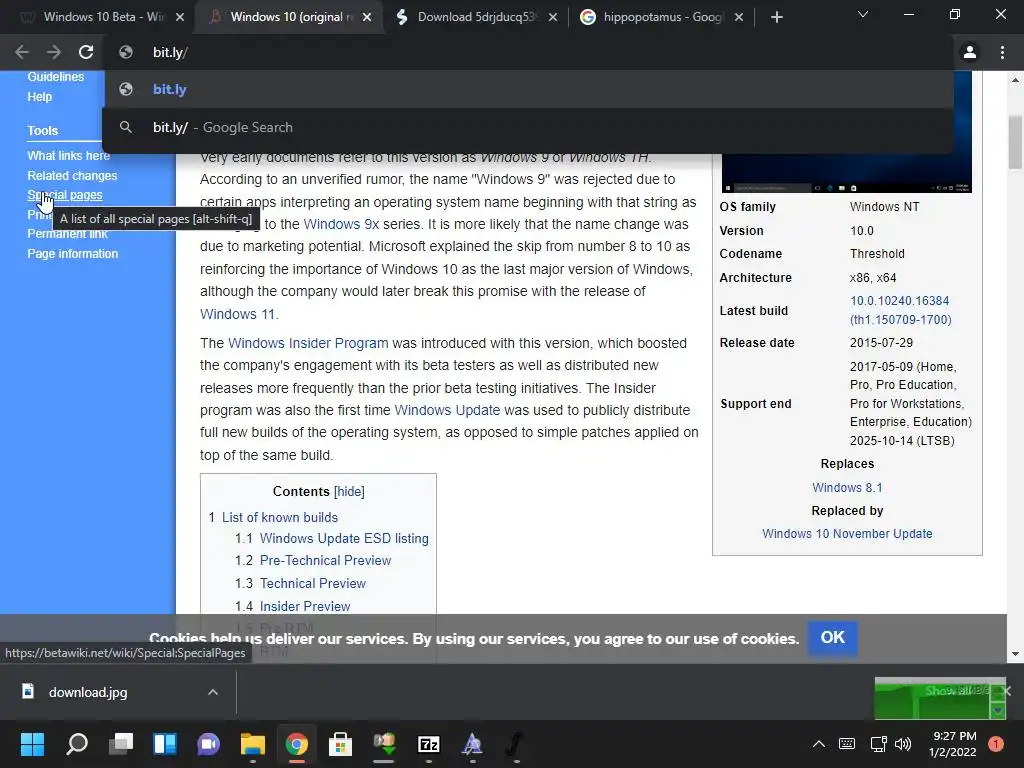Jump to Windows Update ESD listing section
This screenshot has height=768, width=1024.
point(344,538)
